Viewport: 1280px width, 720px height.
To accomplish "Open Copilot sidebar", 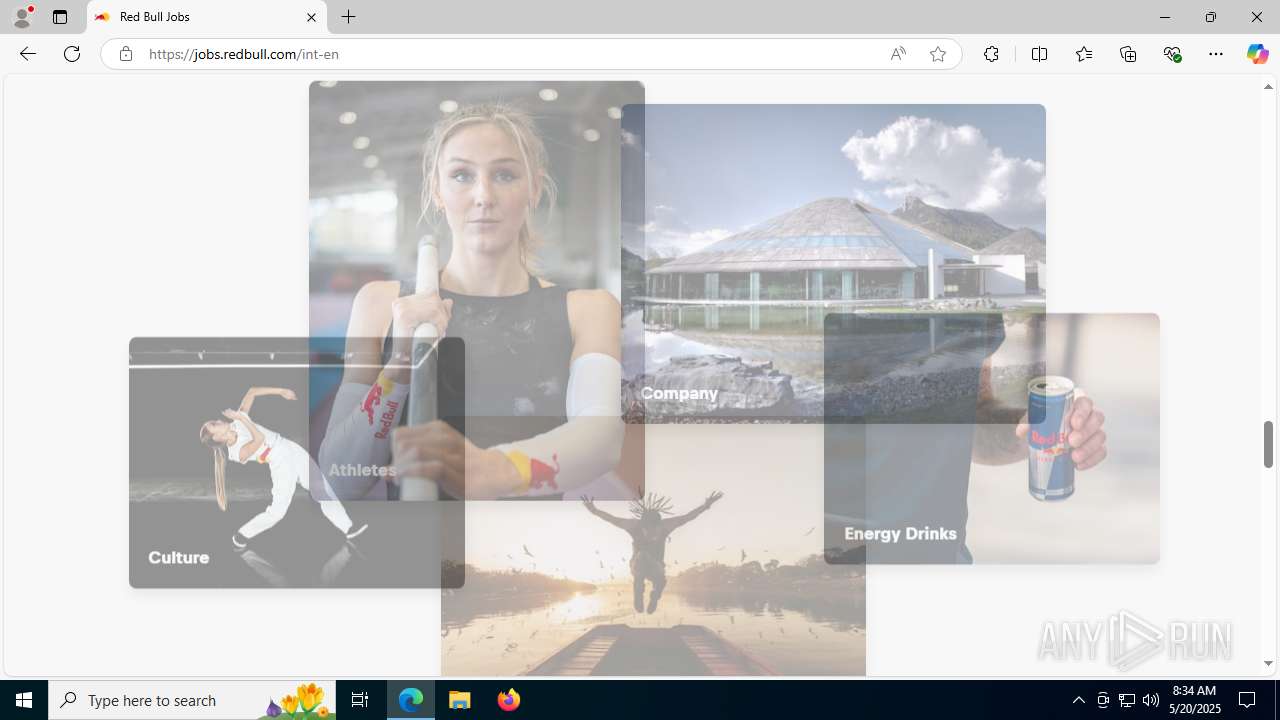I will (1257, 54).
